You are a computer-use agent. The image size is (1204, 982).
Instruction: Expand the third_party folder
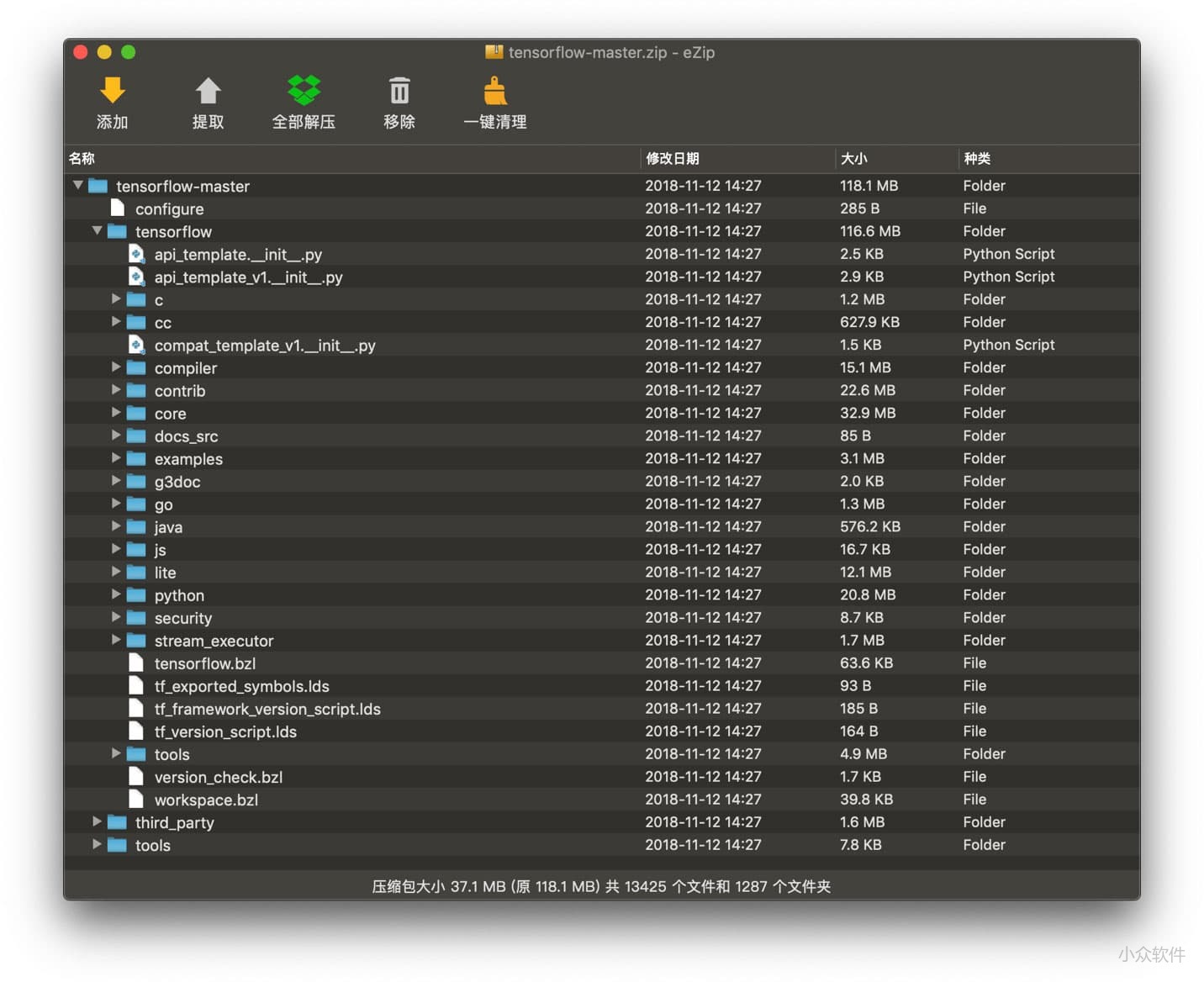point(97,822)
